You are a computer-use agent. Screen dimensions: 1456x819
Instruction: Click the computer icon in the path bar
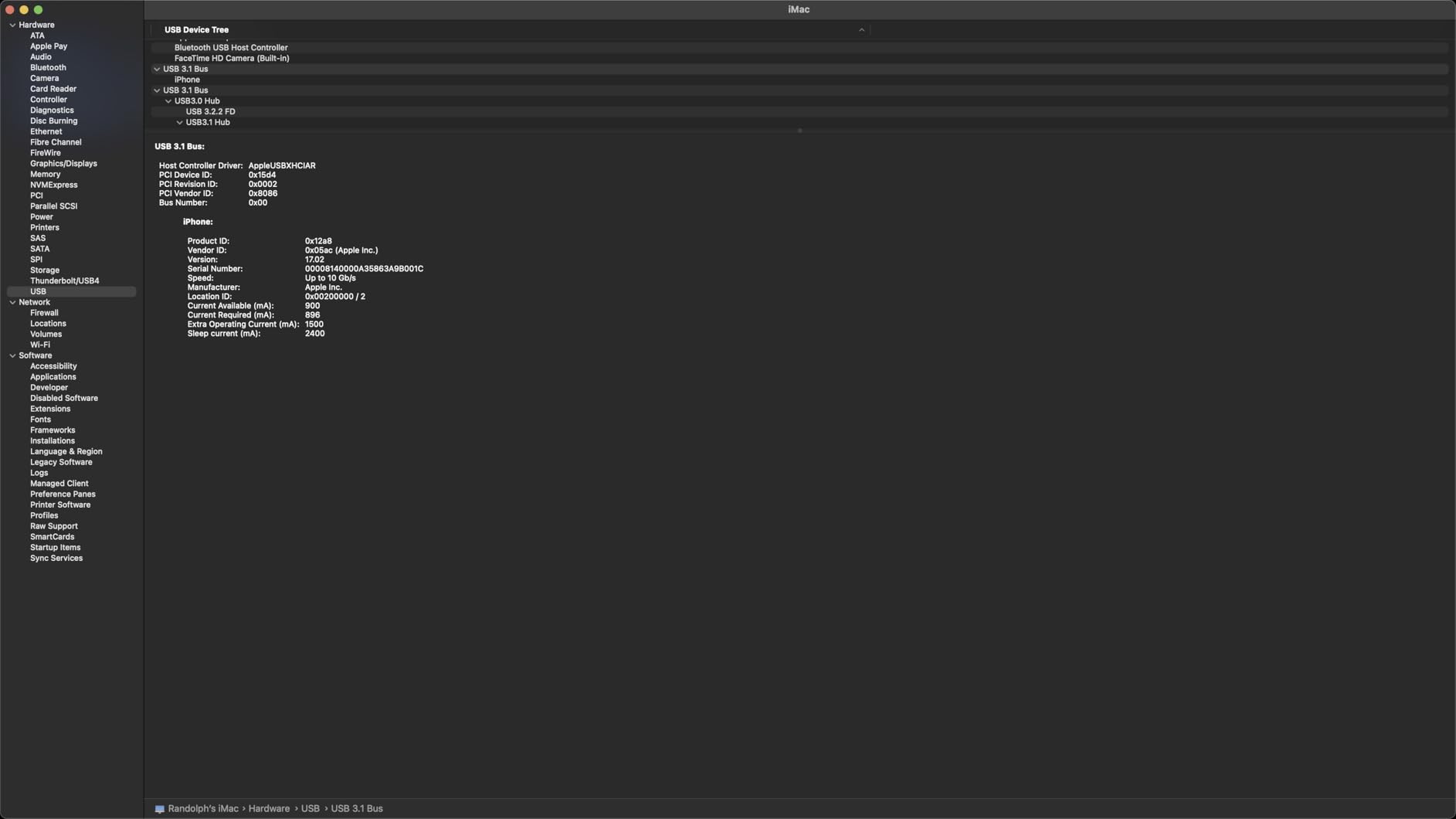point(159,809)
